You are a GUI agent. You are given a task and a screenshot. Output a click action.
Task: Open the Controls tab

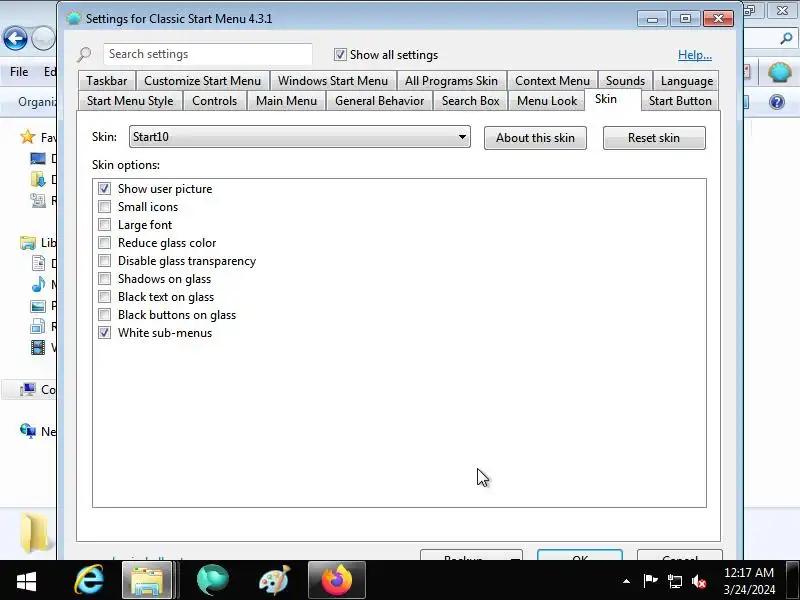pyautogui.click(x=215, y=101)
